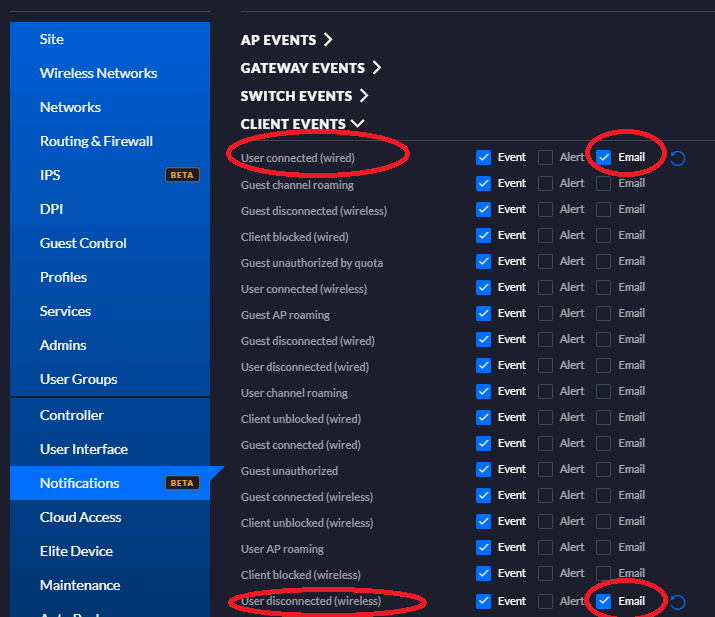Open Routing & Firewall settings
715x617 pixels.
point(96,141)
